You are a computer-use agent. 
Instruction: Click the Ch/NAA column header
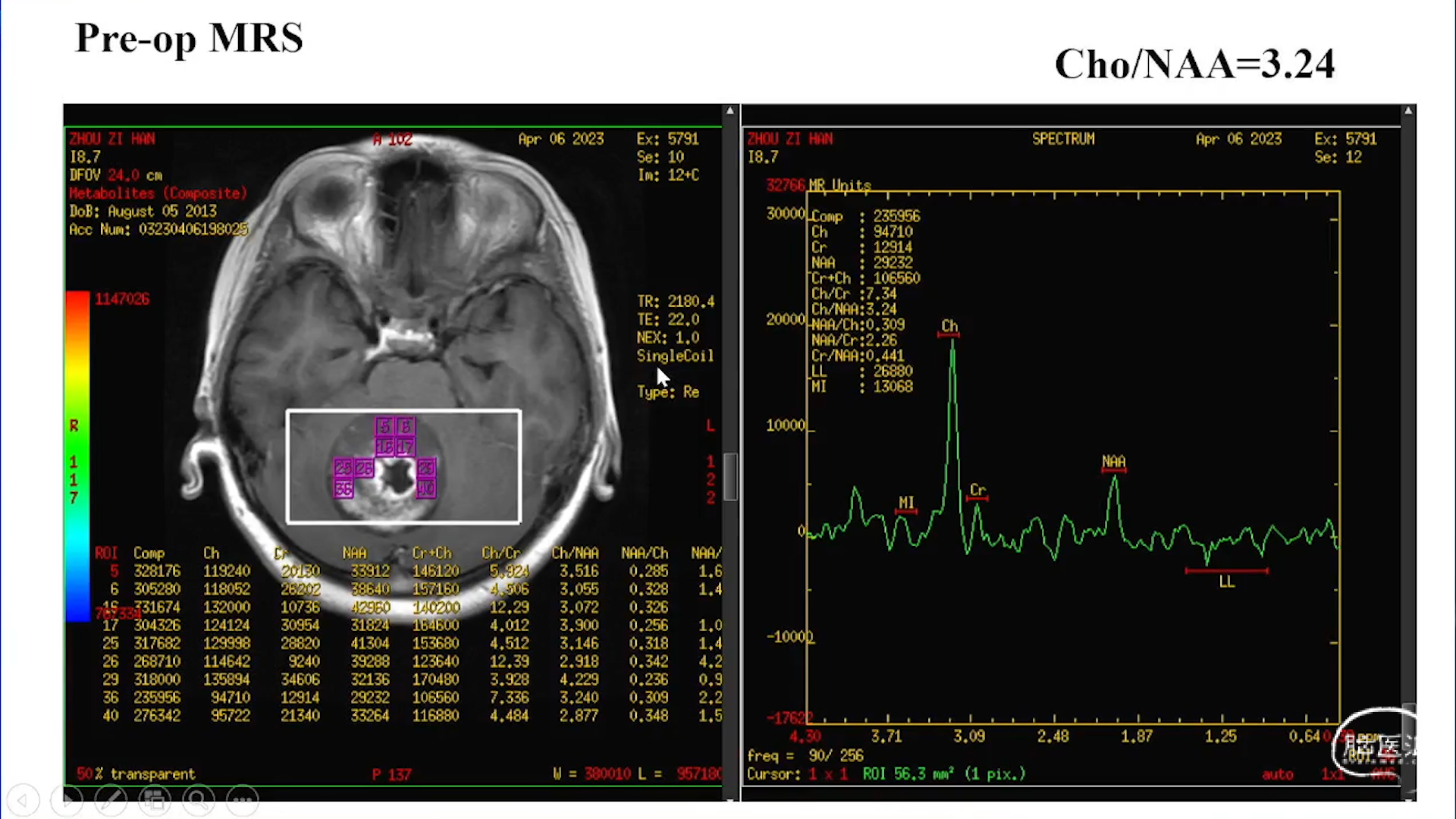pyautogui.click(x=575, y=553)
